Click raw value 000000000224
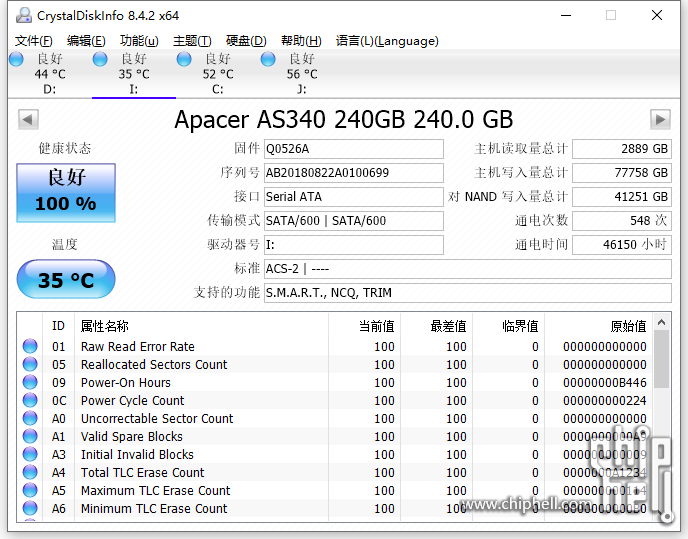688x539 pixels. [605, 401]
